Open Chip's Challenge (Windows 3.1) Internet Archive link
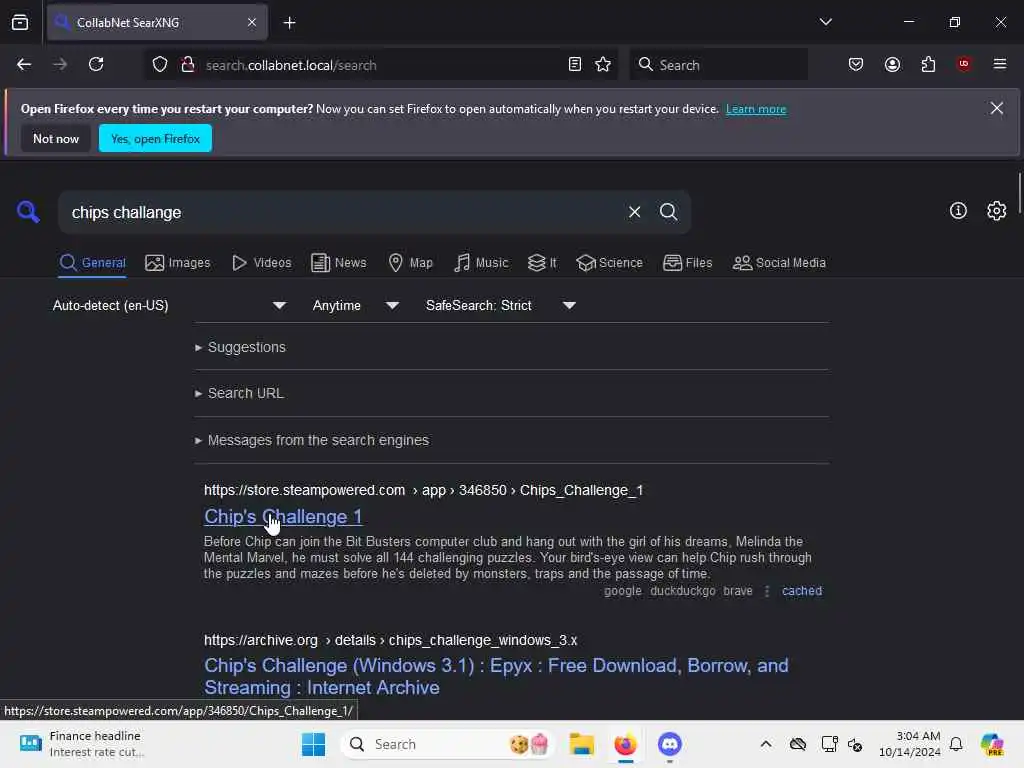This screenshot has height=768, width=1024. pos(496,677)
